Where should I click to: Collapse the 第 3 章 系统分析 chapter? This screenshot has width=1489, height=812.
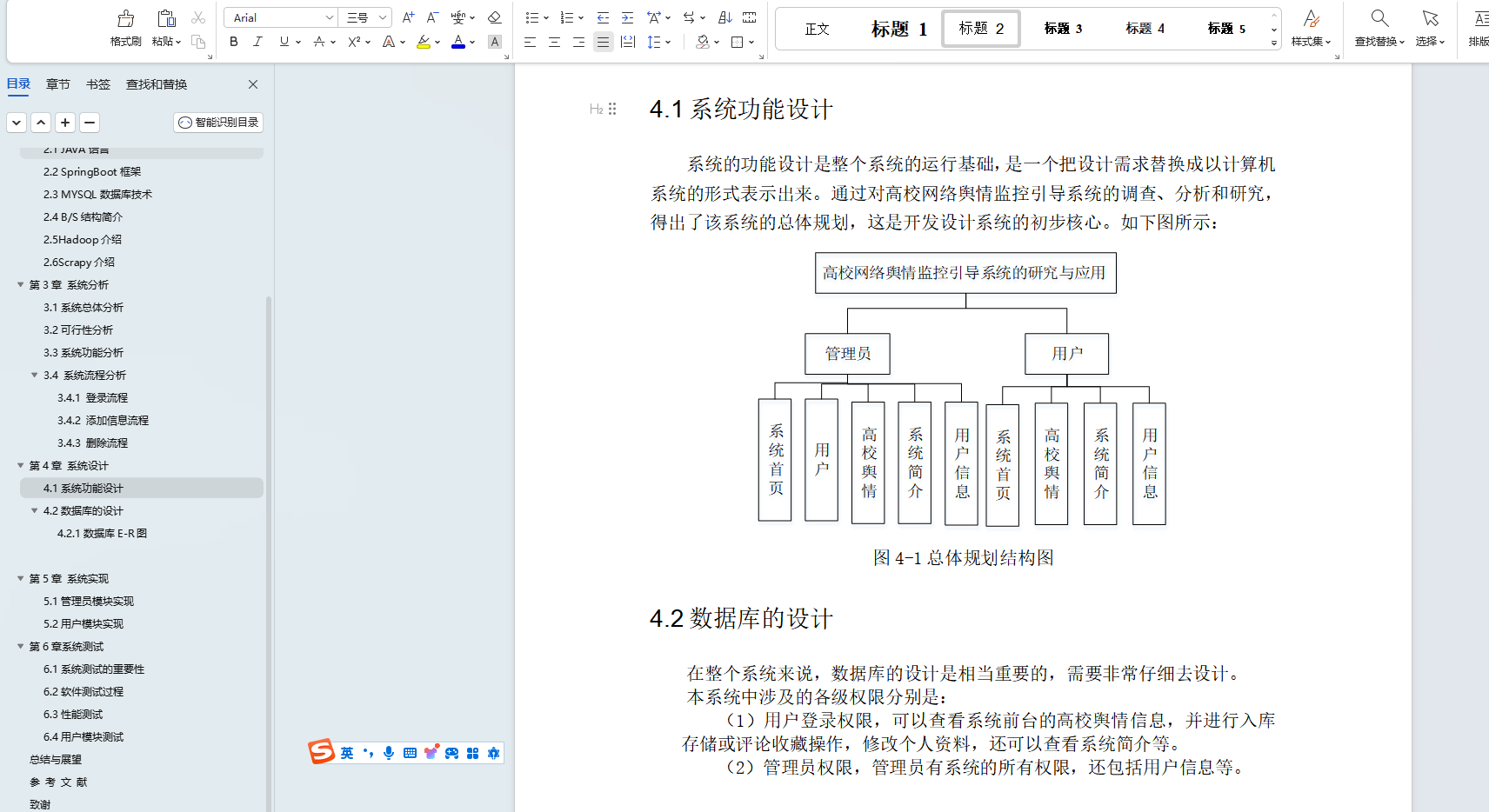pos(21,284)
